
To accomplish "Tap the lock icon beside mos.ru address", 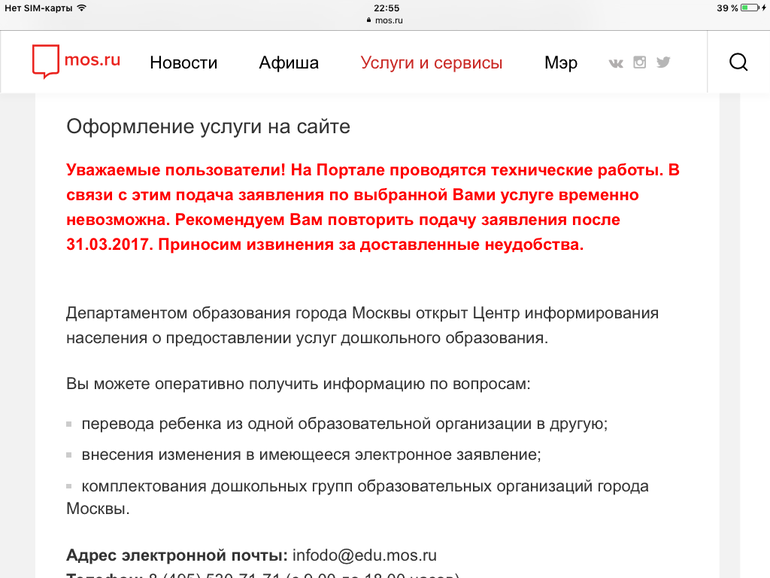I will [370, 19].
